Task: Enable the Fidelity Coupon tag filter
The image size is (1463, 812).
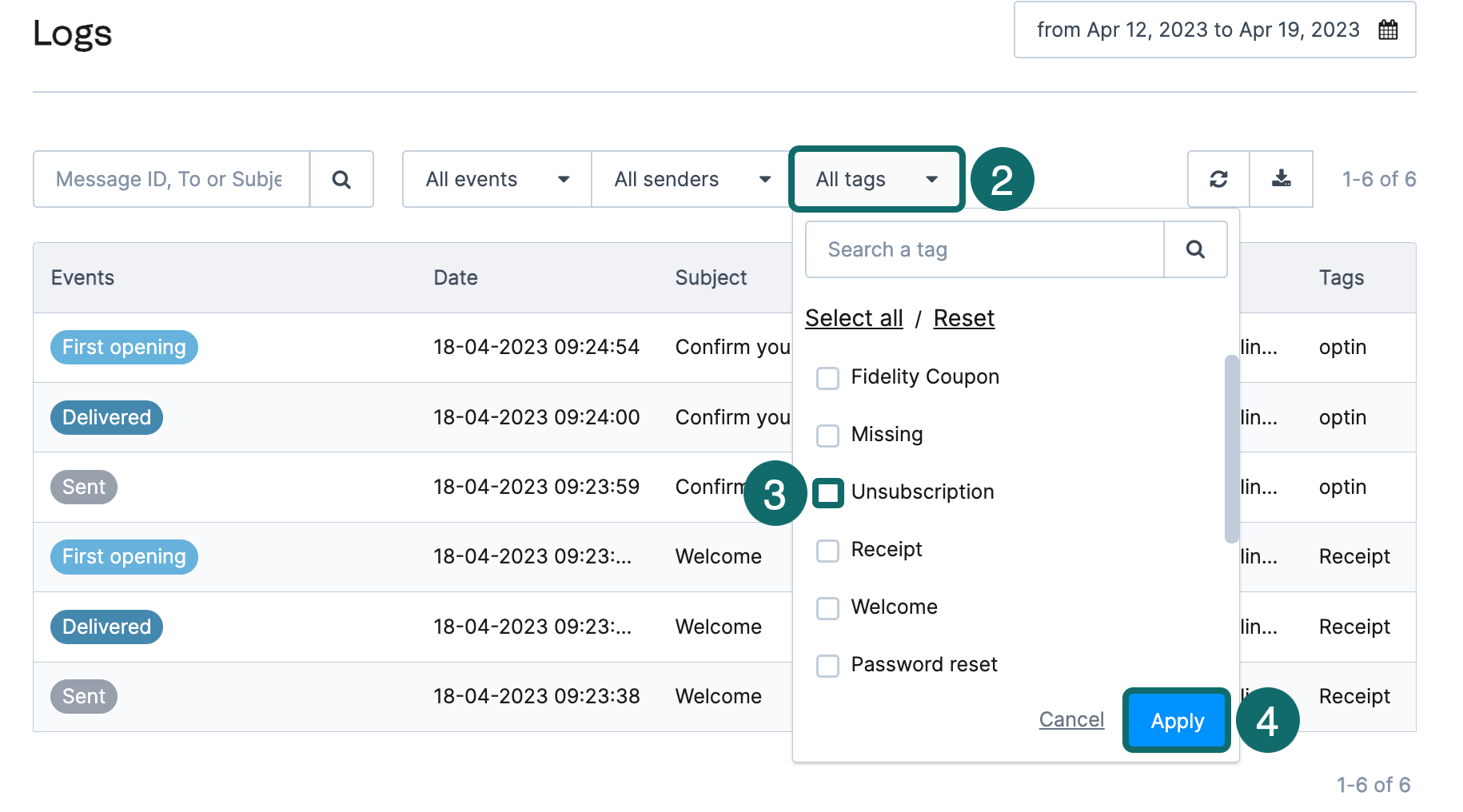Action: [x=827, y=378]
